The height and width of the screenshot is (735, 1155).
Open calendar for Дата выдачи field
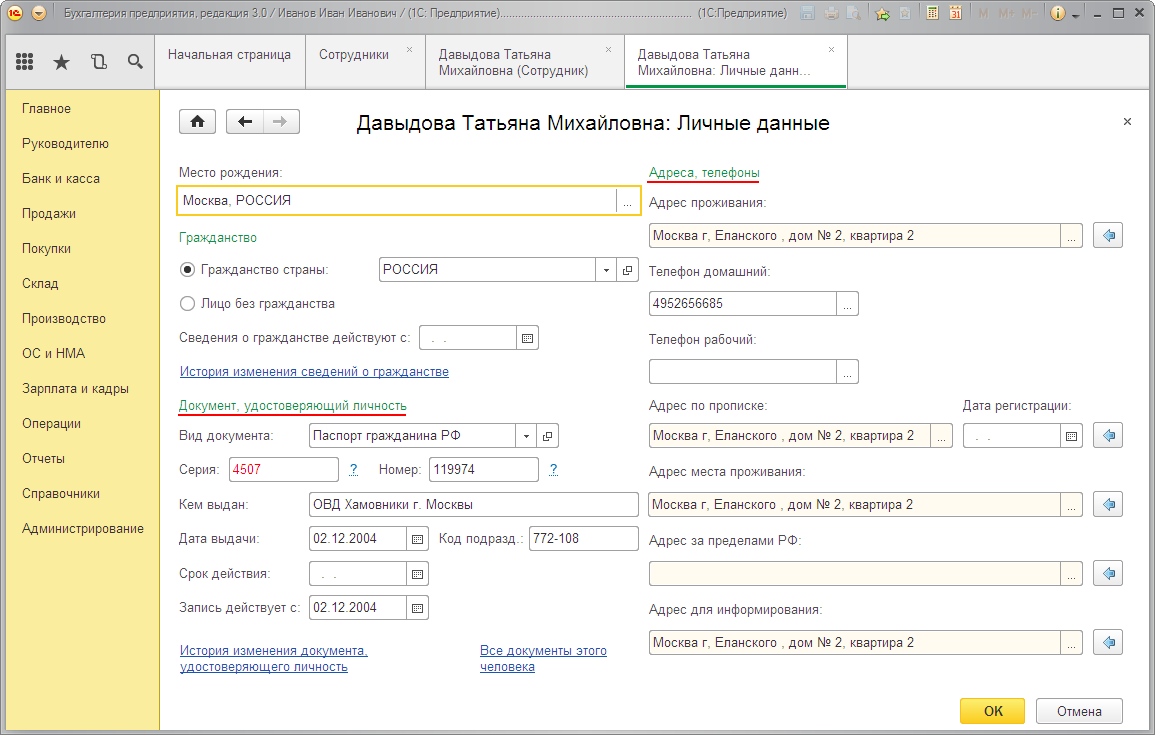(x=417, y=538)
